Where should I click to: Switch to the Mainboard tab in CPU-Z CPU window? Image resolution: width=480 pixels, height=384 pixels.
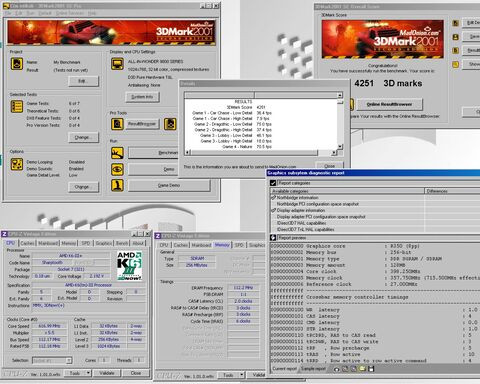pyautogui.click(x=48, y=243)
